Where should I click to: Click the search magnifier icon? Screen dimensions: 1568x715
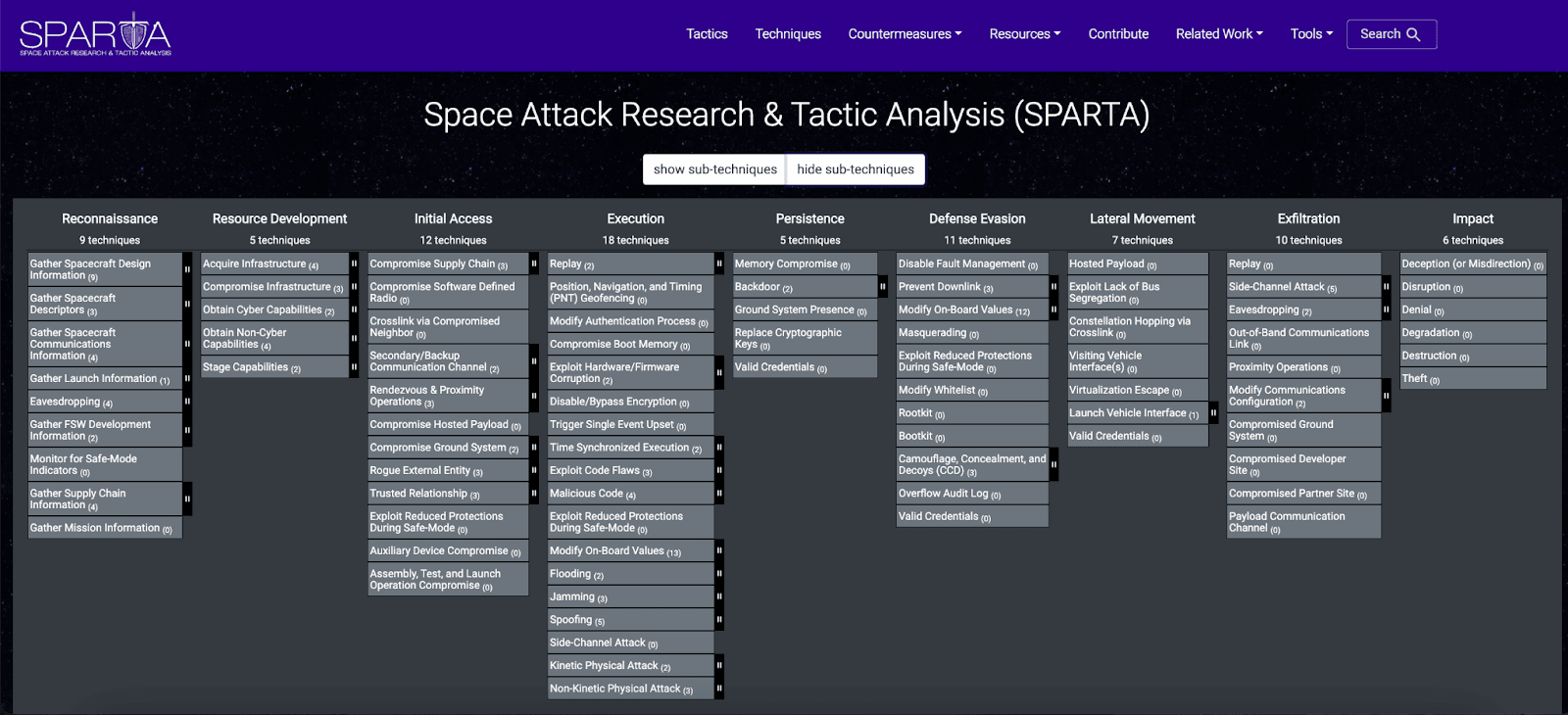tap(1413, 34)
